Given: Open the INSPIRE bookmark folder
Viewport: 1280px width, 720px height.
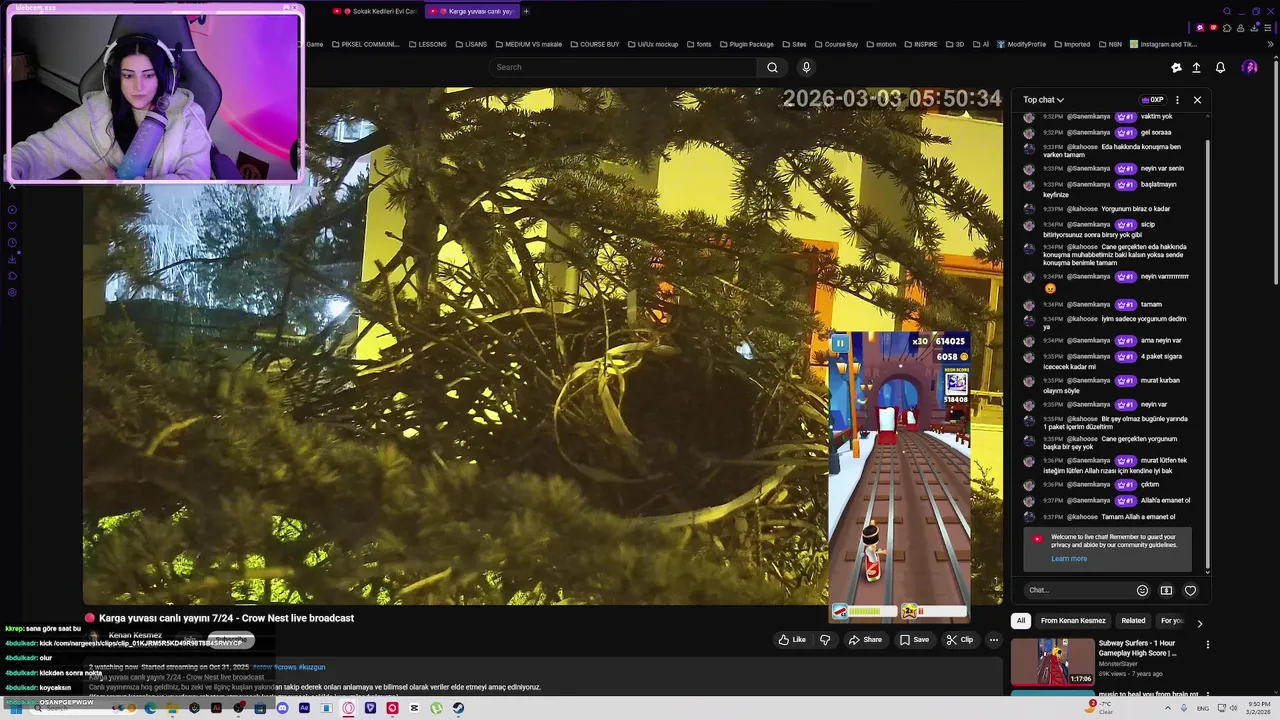Looking at the screenshot, I should pos(920,44).
